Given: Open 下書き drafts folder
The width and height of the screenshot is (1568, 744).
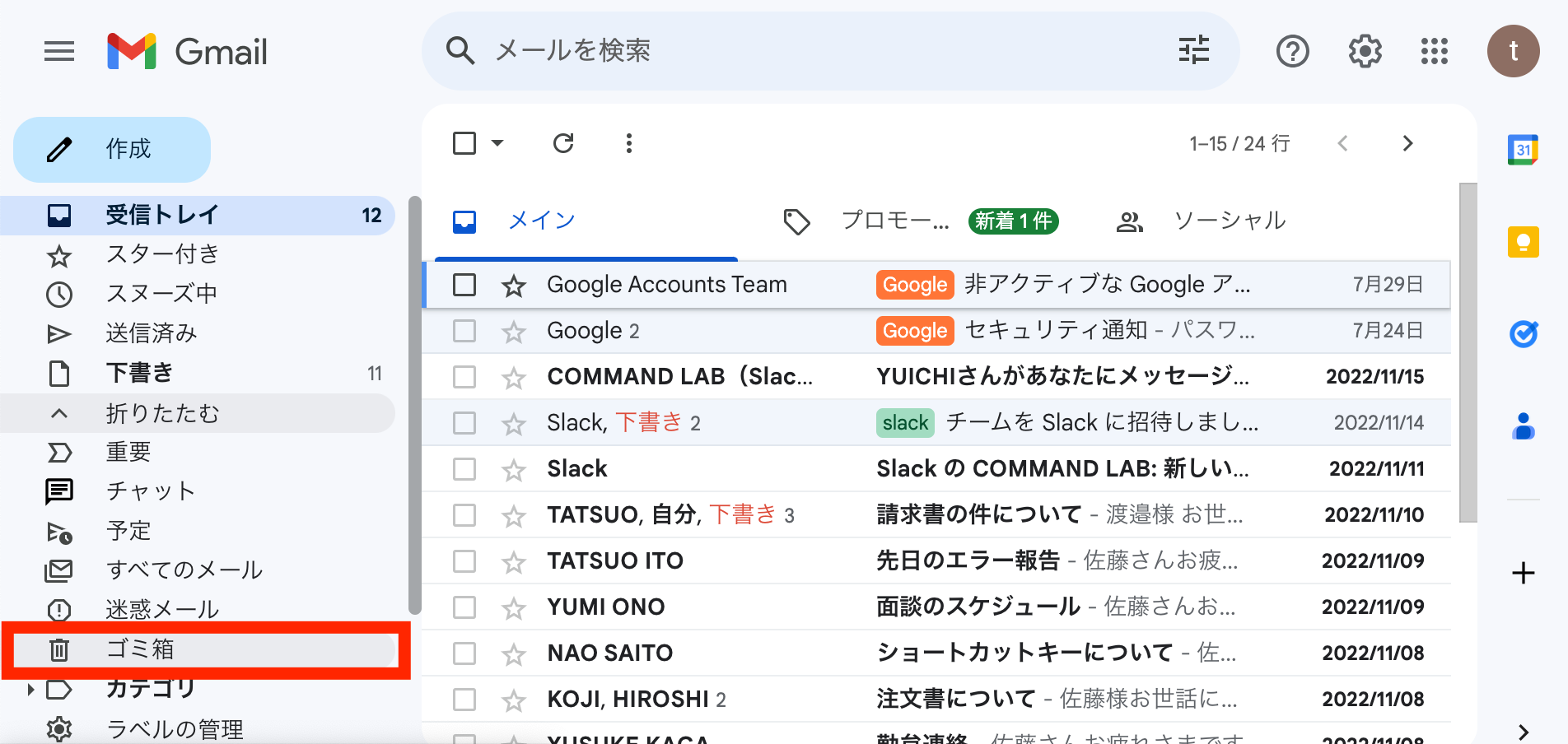Looking at the screenshot, I should (x=198, y=374).
